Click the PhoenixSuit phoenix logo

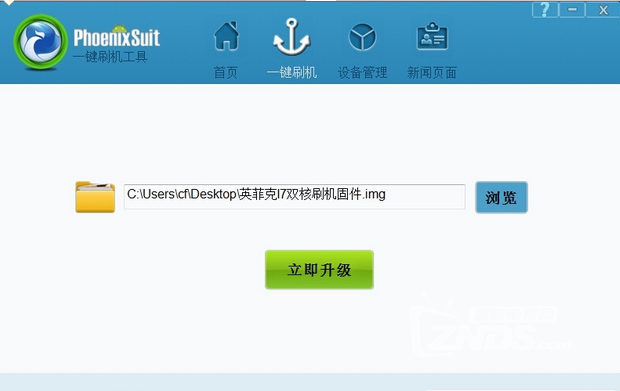pyautogui.click(x=40, y=42)
